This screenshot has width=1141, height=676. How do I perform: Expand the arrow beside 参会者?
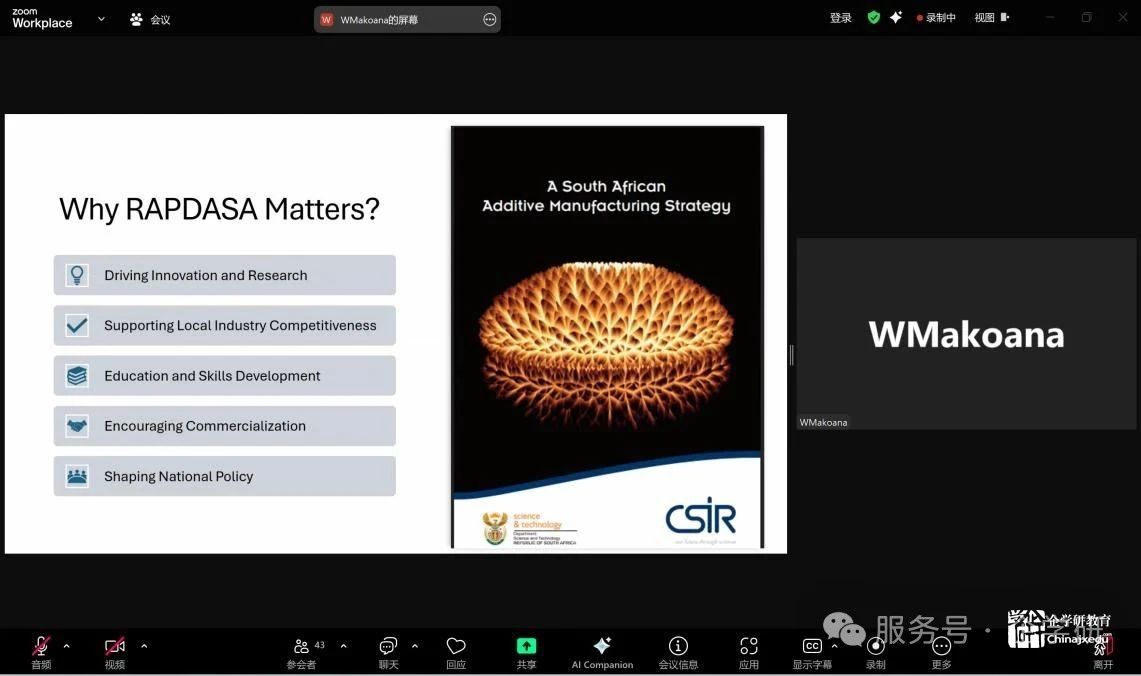coord(343,645)
